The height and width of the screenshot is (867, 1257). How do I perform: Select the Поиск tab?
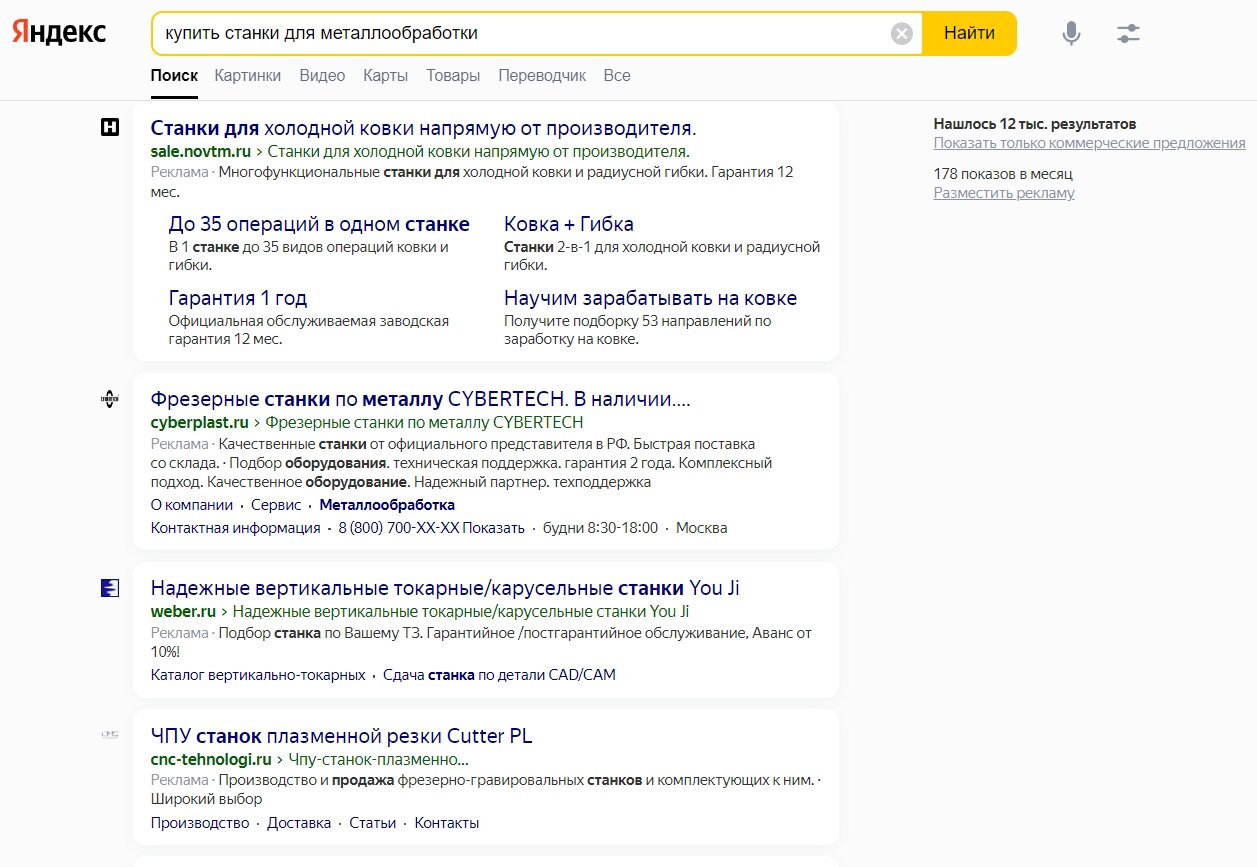click(x=174, y=76)
